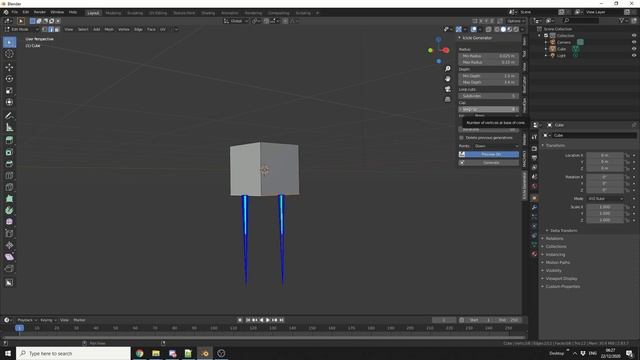
Task: Enable face select mode
Action: (x=57, y=29)
